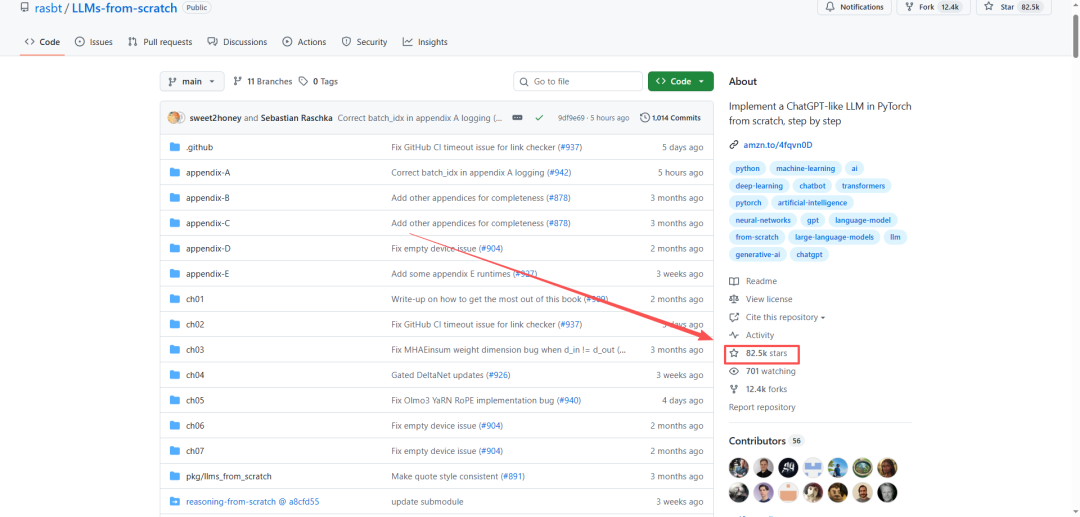Screen dimensions: 1080x517
Task: Open the ch04 folder
Action: click(195, 375)
